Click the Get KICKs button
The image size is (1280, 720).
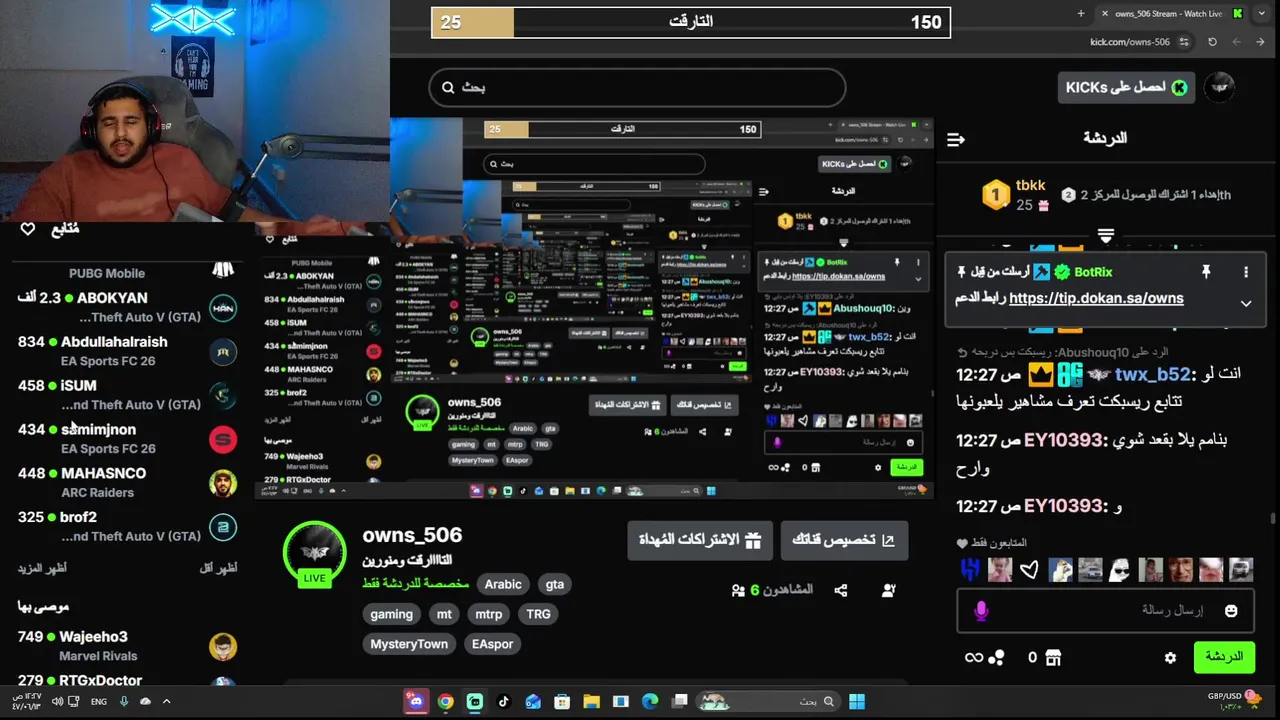click(1127, 87)
